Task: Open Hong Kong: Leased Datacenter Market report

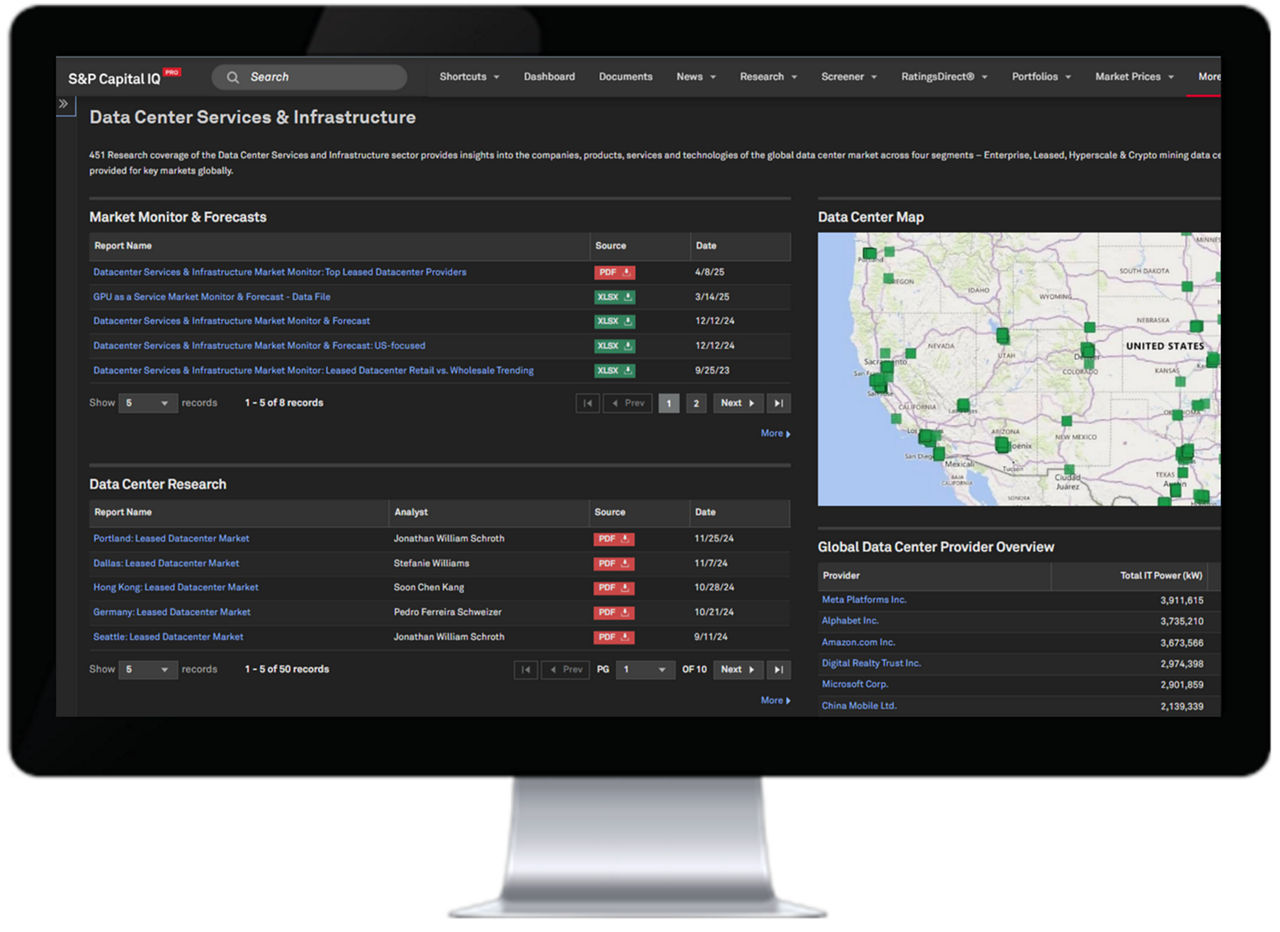Action: (176, 588)
